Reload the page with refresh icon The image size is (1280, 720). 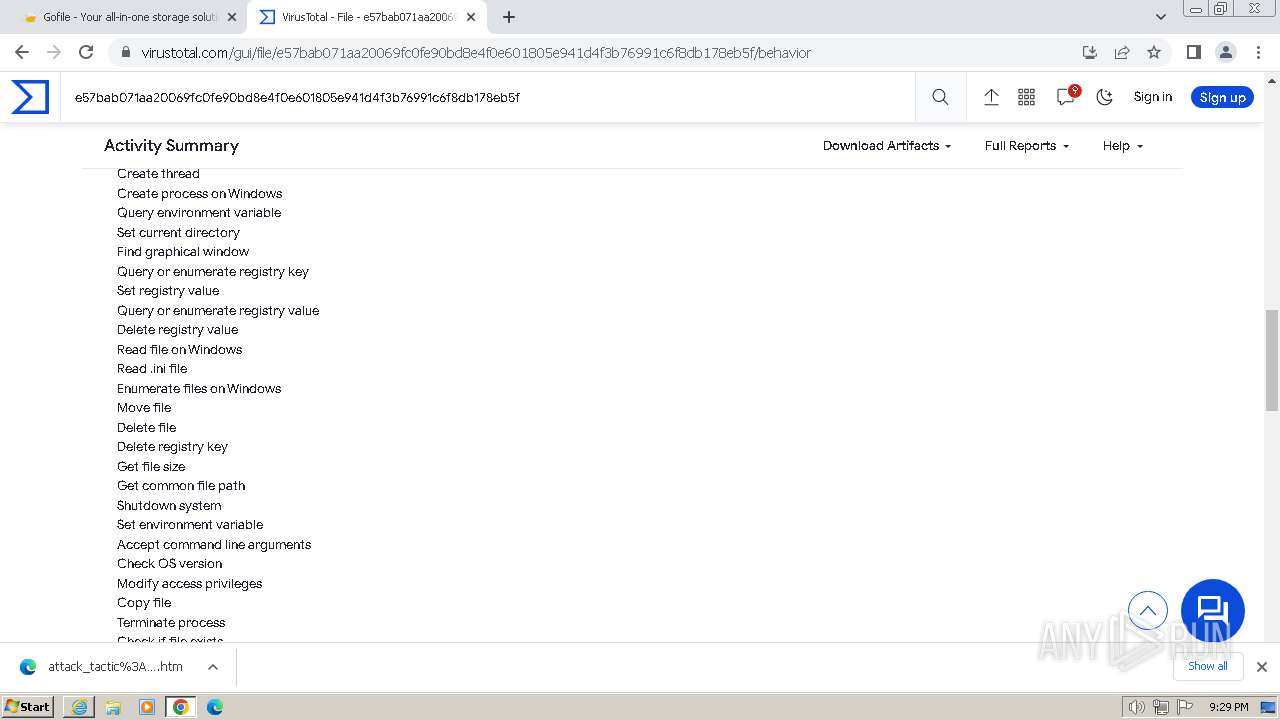86,52
